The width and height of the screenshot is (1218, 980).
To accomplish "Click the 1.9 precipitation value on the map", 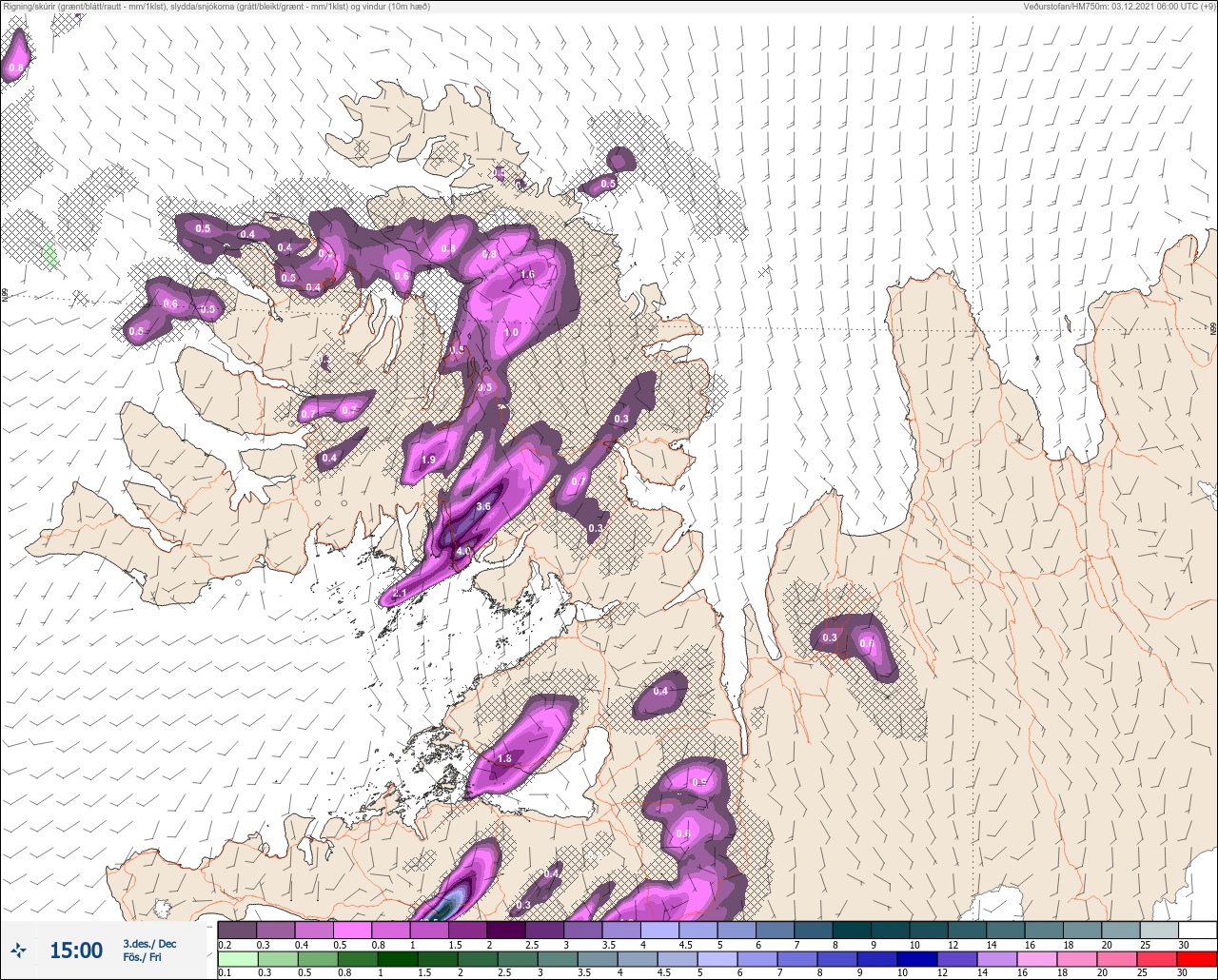I will click(428, 461).
